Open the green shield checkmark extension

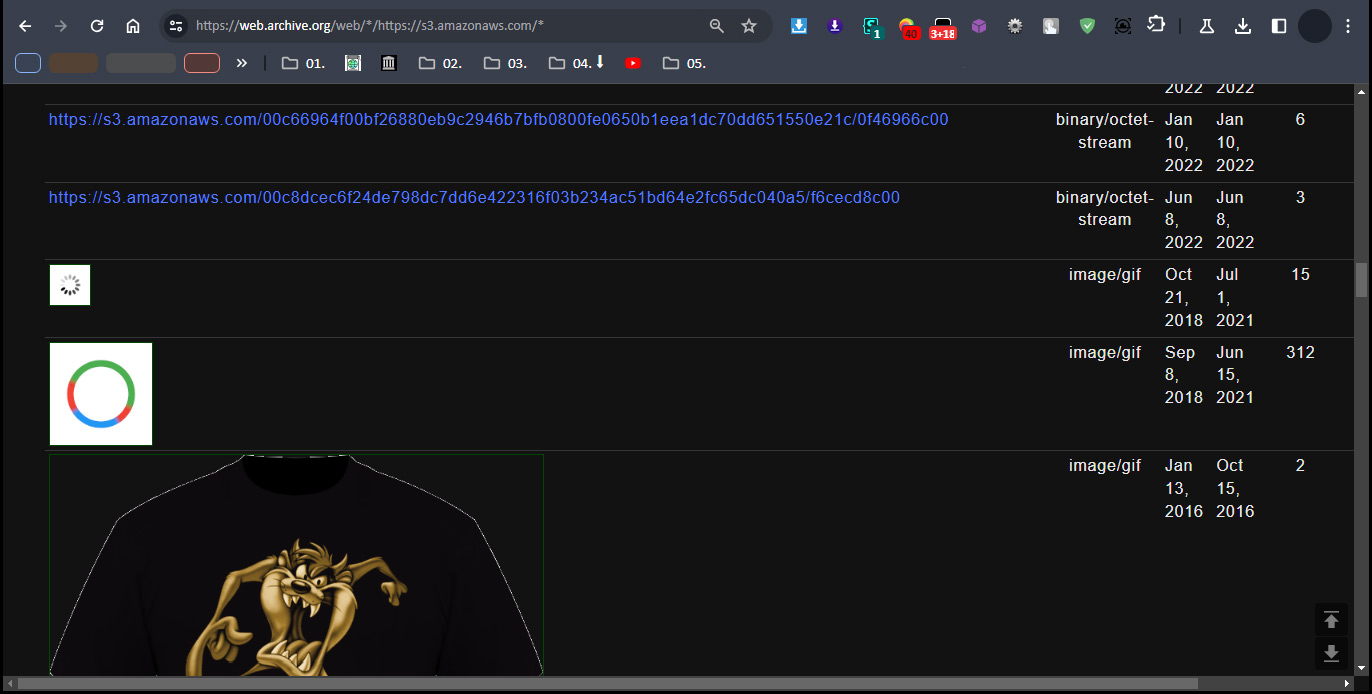point(1087,26)
